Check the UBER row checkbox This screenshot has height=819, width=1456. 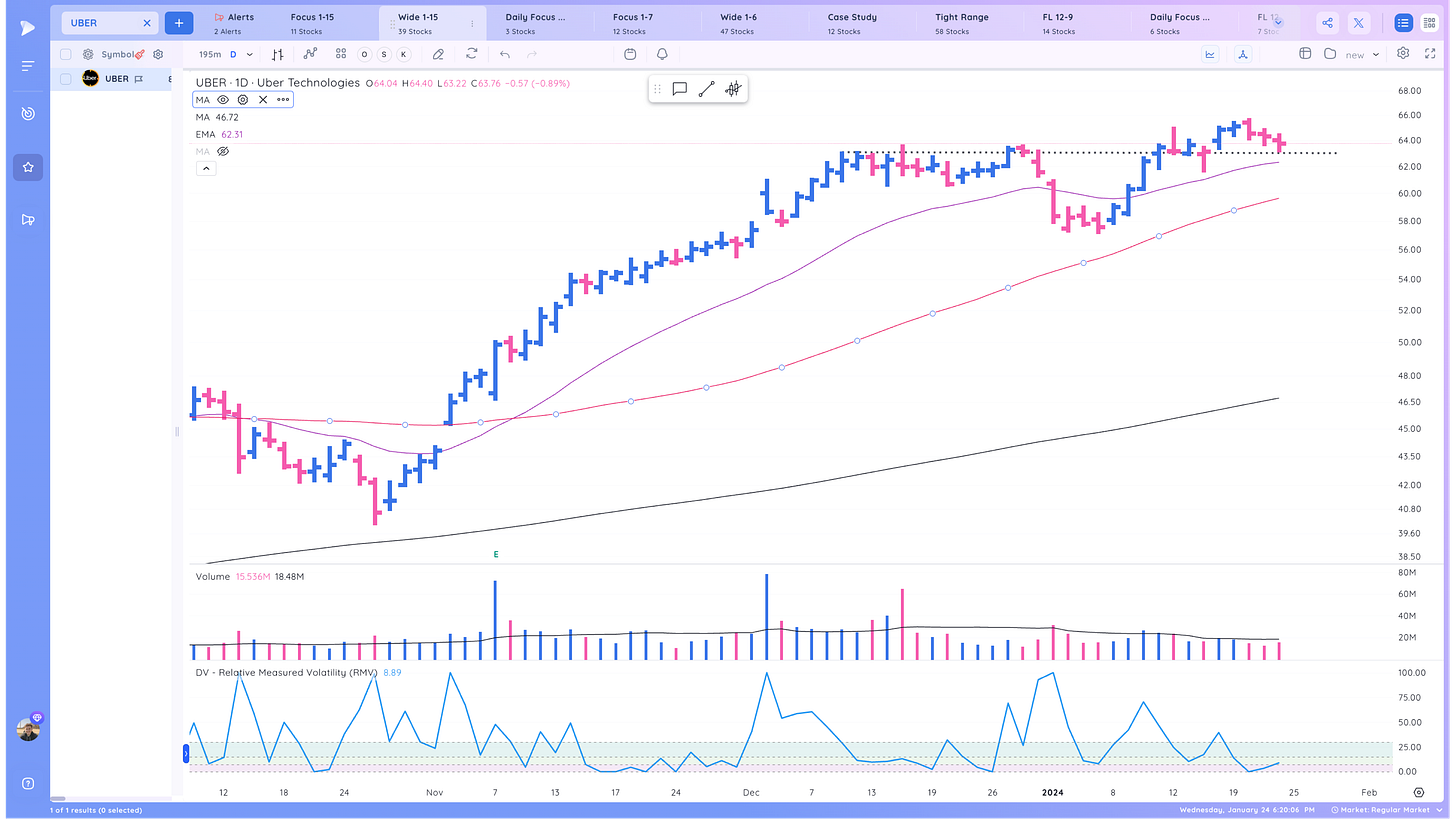pyautogui.click(x=65, y=78)
